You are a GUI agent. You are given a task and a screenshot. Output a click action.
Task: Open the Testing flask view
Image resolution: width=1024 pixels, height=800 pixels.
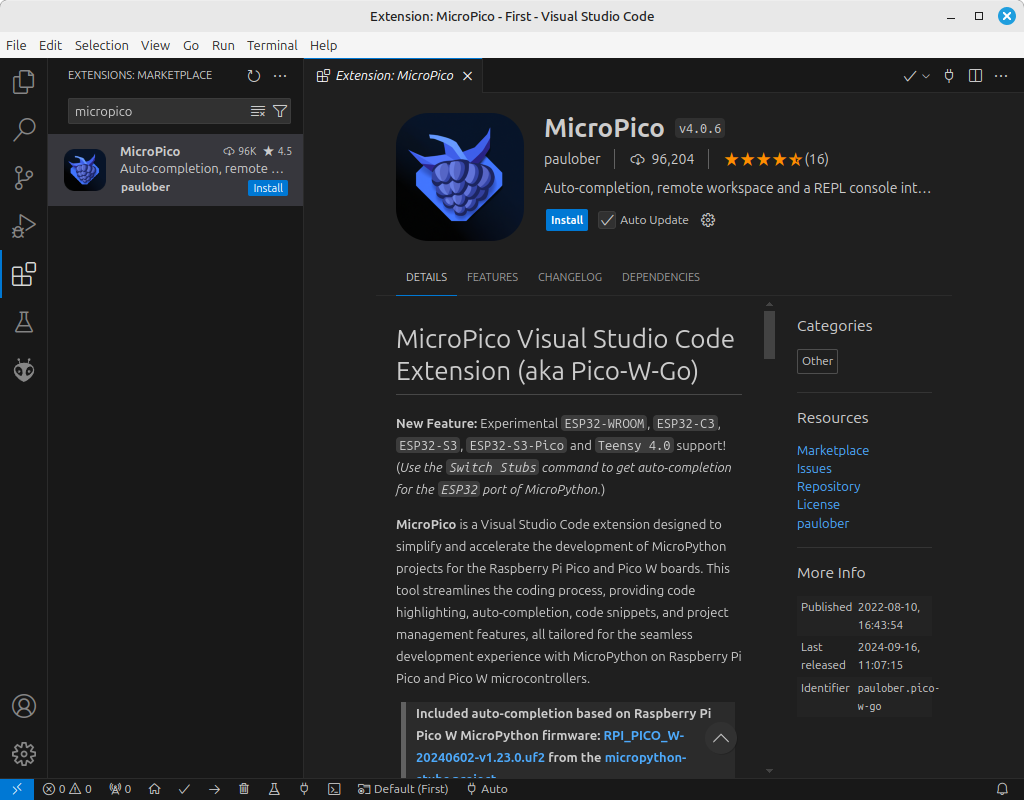point(24,322)
